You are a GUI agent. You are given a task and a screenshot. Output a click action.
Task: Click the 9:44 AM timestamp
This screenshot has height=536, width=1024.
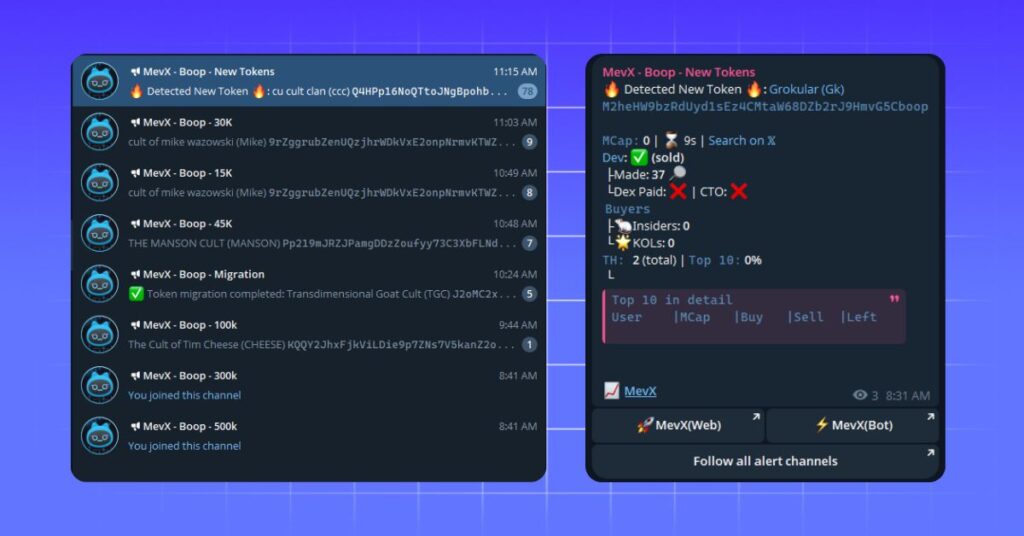[518, 324]
